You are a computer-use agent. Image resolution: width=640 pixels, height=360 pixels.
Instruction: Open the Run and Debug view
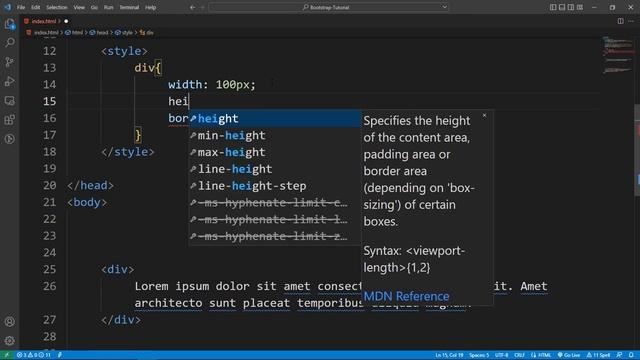pos(9,81)
